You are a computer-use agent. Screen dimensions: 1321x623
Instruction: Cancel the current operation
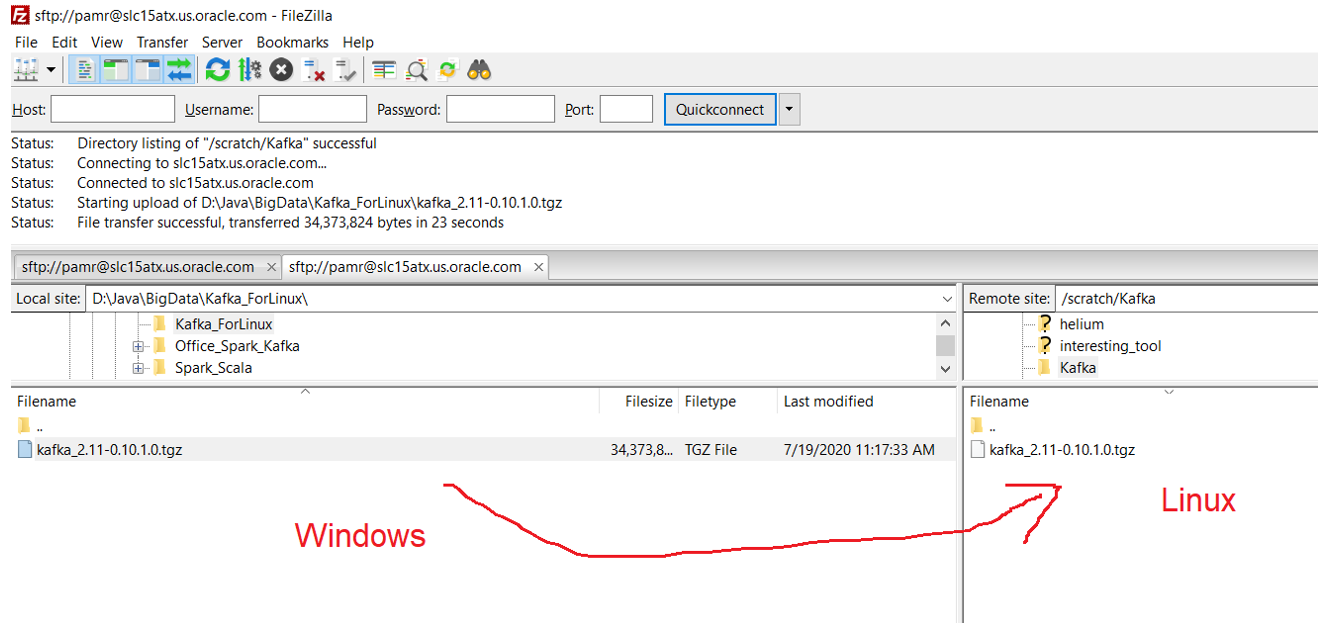281,70
